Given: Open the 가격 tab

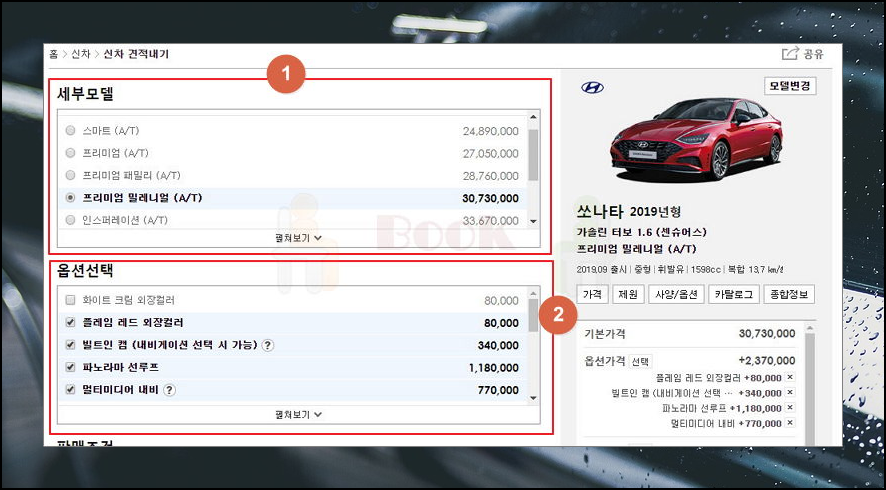Looking at the screenshot, I should (x=592, y=294).
